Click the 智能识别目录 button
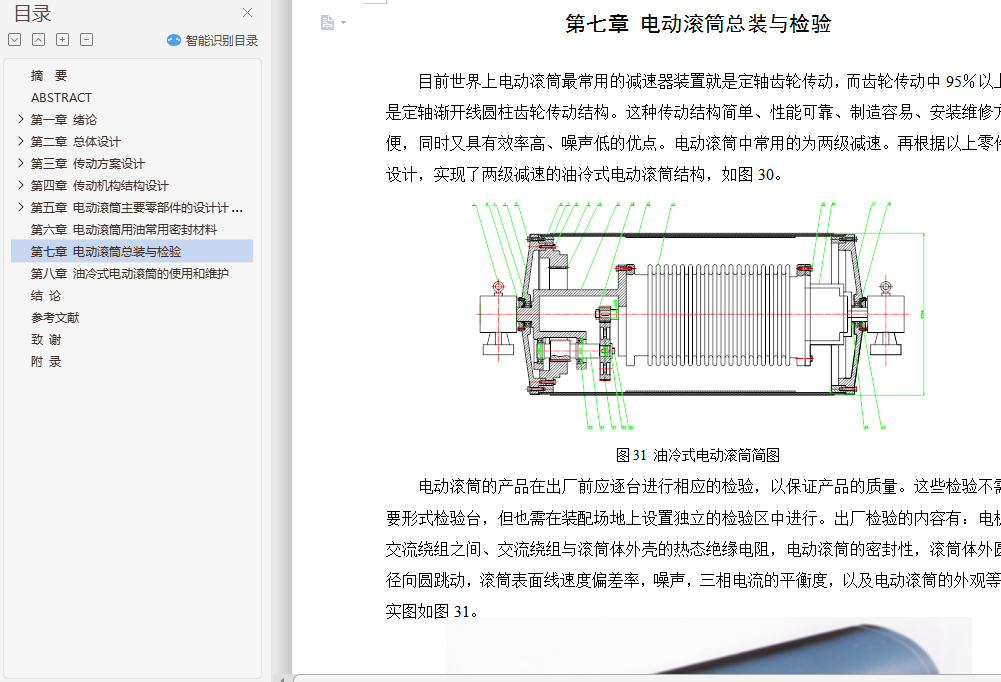 (x=213, y=40)
